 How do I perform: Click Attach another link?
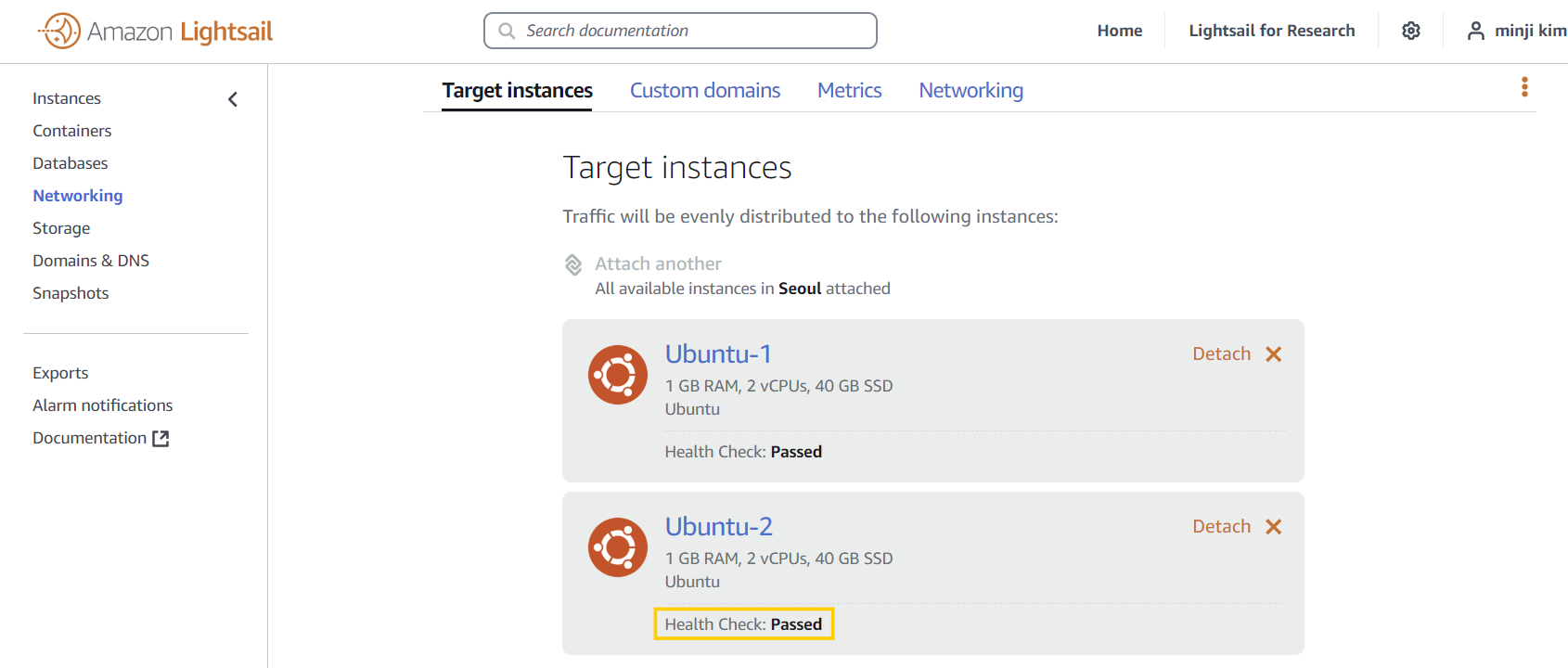point(658,263)
